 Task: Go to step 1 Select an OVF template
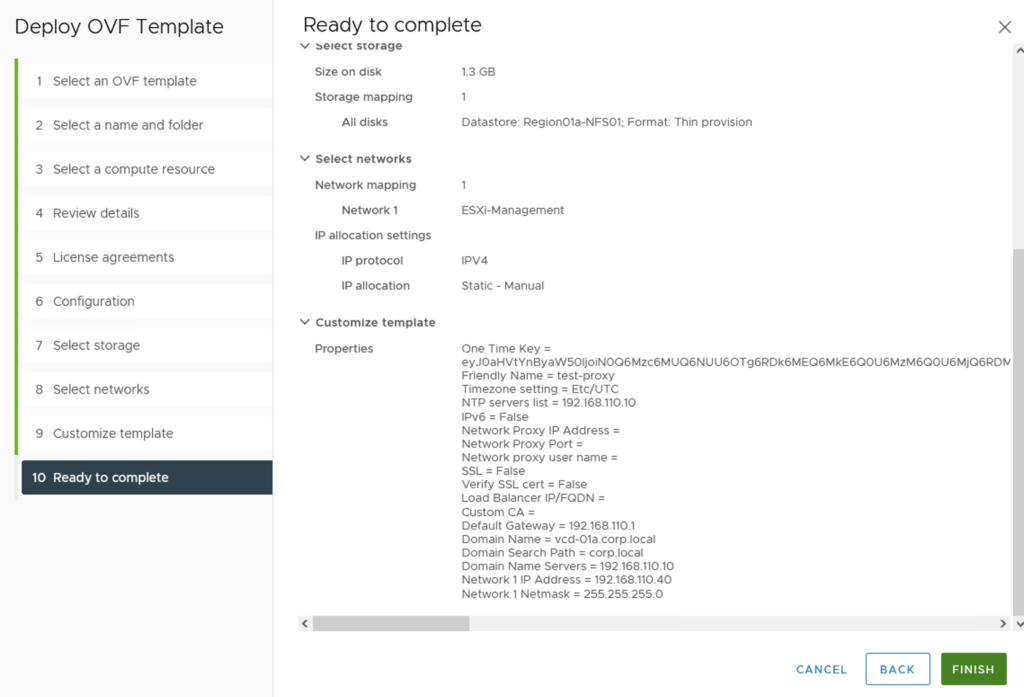[x=124, y=81]
